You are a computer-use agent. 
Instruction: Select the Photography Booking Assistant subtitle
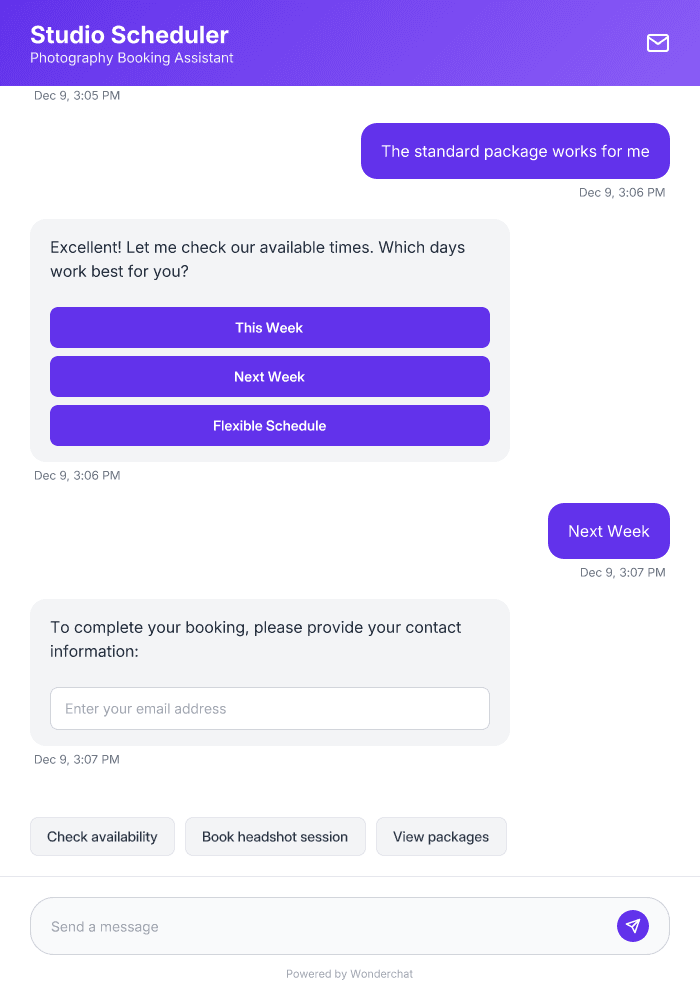tap(132, 58)
